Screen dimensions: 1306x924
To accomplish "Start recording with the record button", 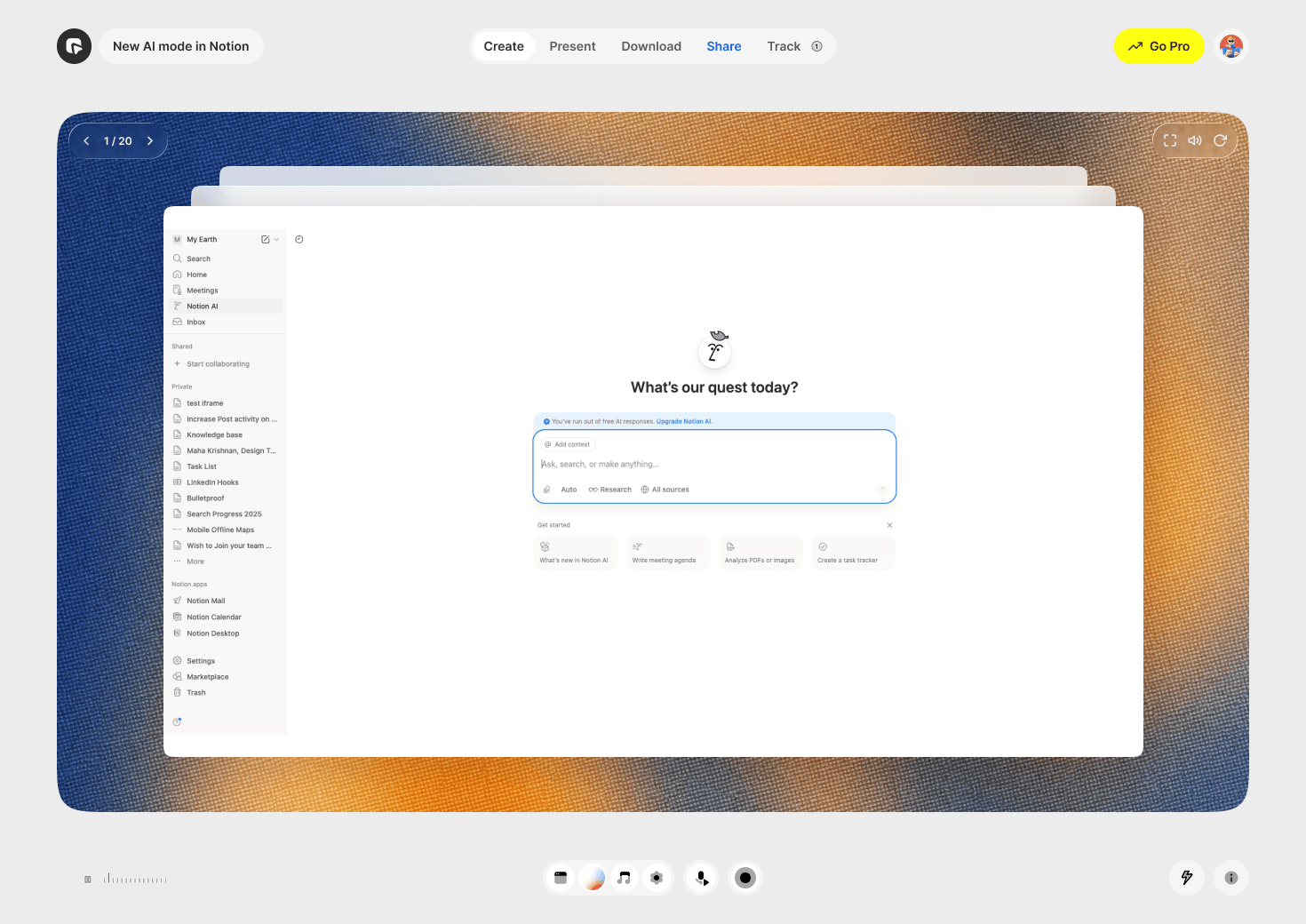I will coord(745,878).
